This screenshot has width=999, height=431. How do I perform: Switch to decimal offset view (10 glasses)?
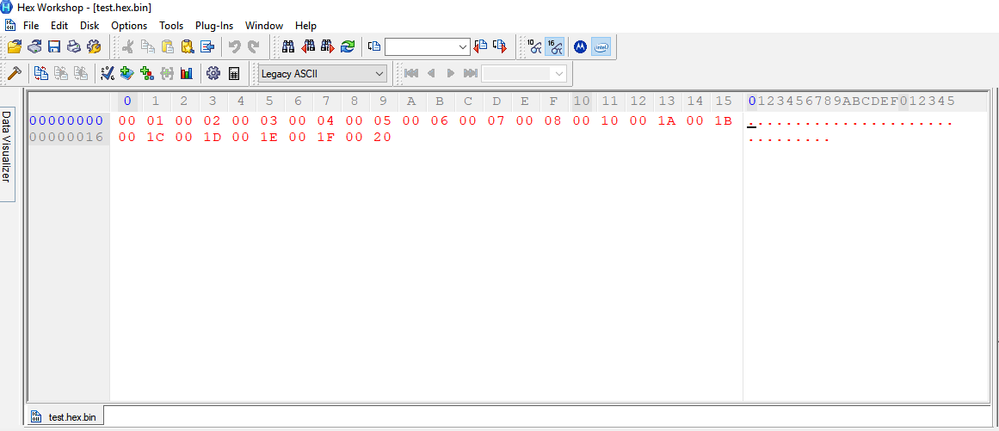535,47
